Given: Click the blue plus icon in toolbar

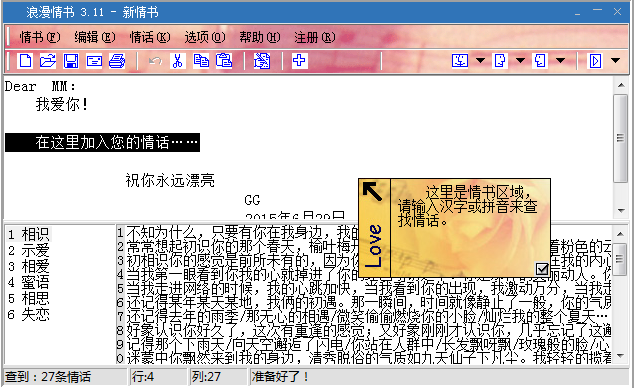Looking at the screenshot, I should pyautogui.click(x=299, y=61).
